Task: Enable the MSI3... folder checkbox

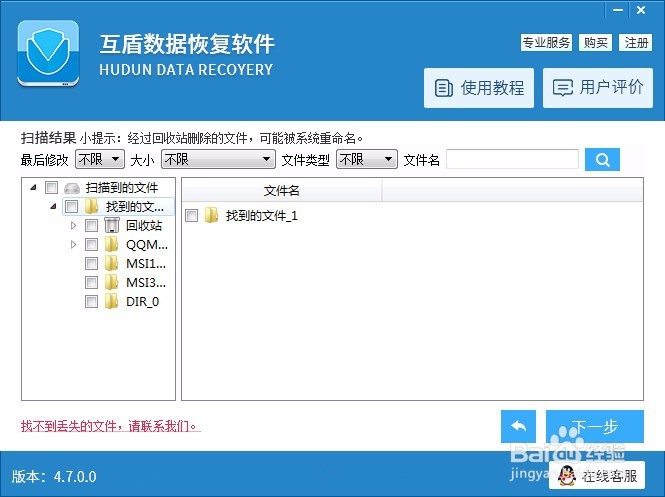Action: point(91,282)
